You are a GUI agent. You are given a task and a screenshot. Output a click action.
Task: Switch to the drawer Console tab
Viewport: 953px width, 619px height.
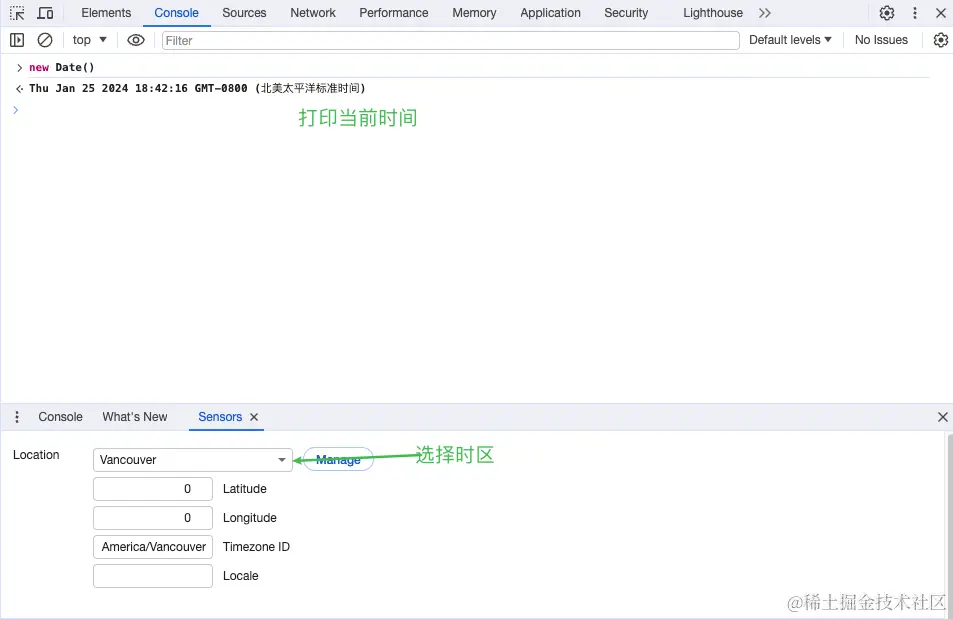tap(60, 417)
